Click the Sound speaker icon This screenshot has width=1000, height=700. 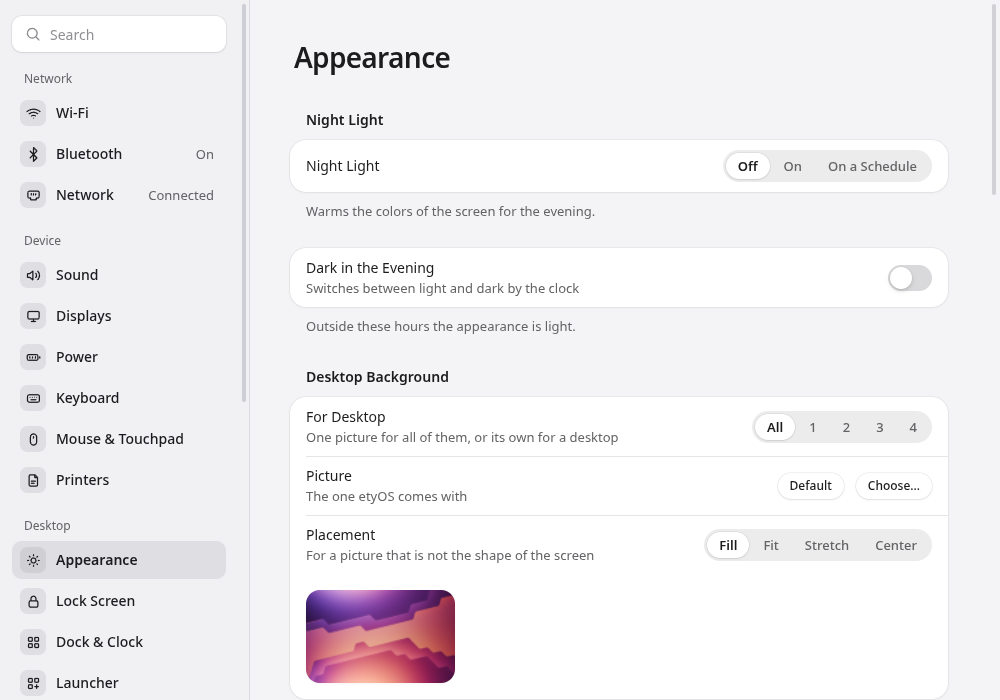tap(33, 275)
